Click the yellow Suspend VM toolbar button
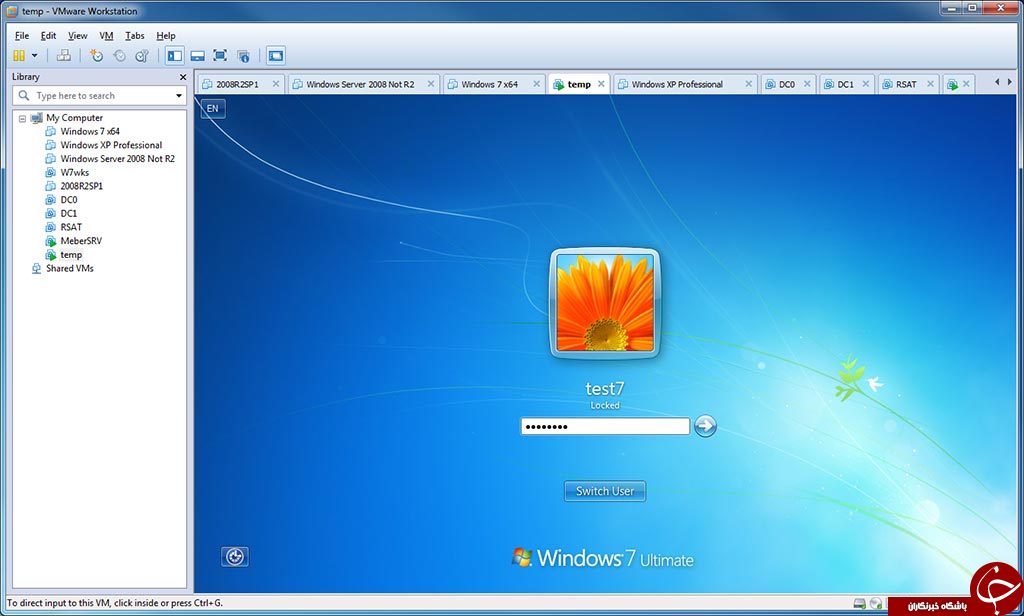This screenshot has width=1024, height=616. pos(19,56)
